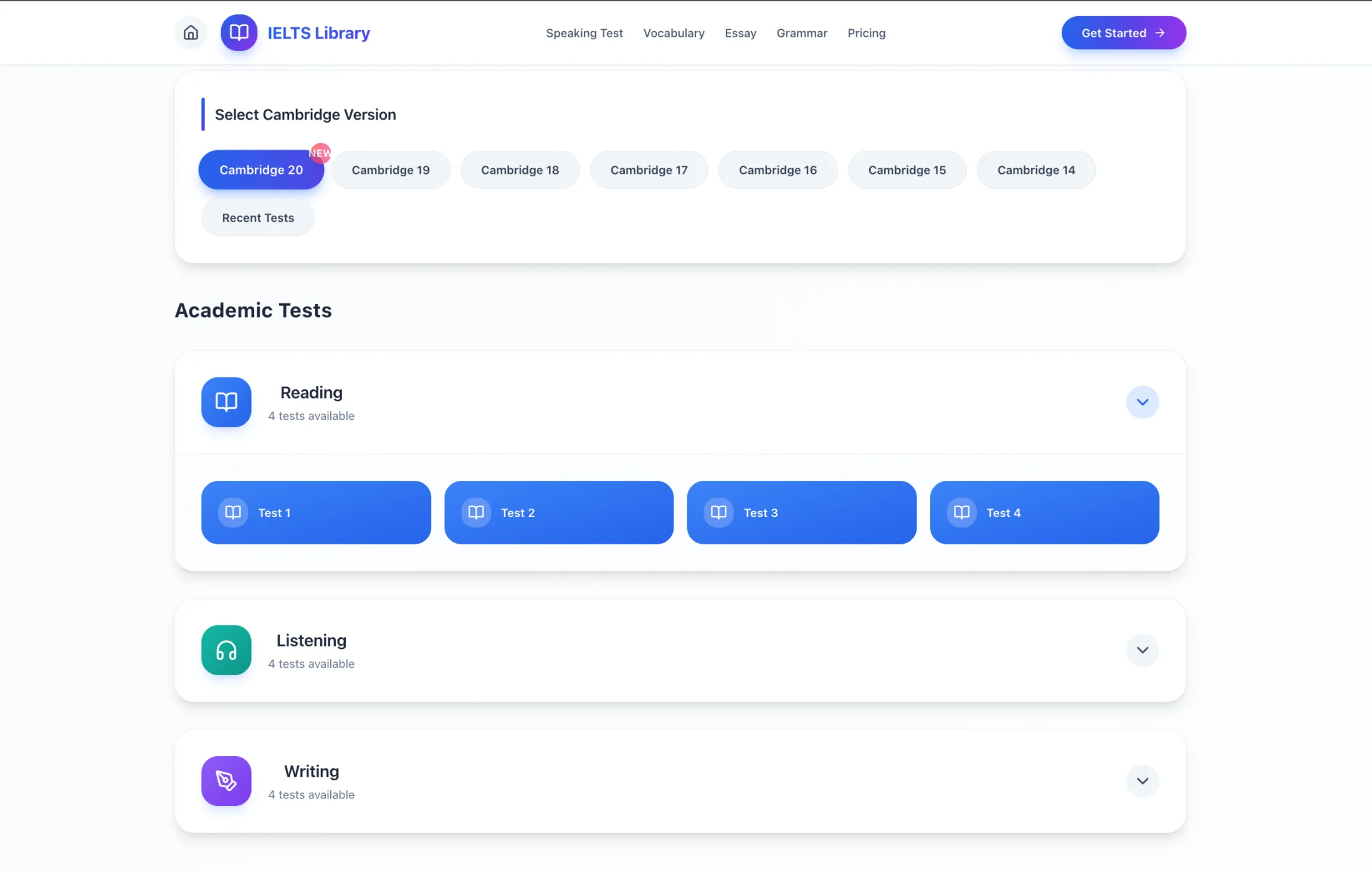
Task: Collapse the Reading section chevron
Action: pyautogui.click(x=1142, y=402)
